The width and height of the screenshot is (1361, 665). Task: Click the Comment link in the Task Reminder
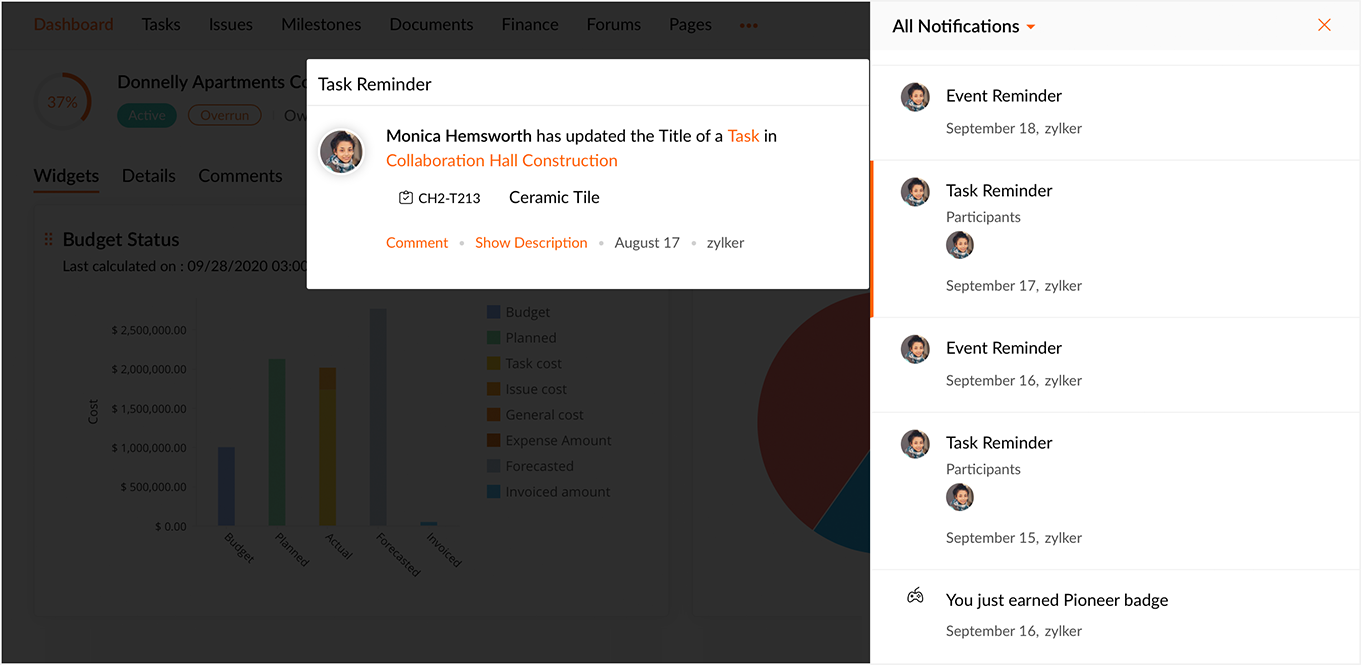click(x=417, y=243)
